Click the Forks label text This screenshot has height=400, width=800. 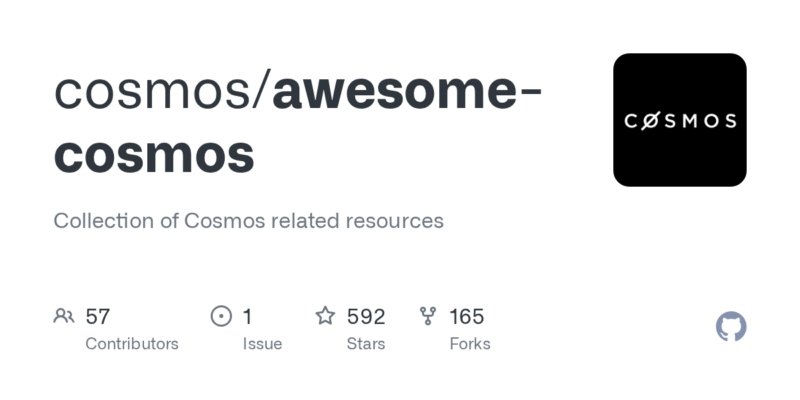point(470,344)
